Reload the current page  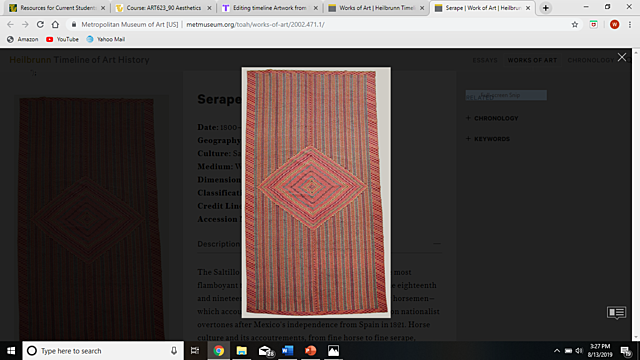40,24
